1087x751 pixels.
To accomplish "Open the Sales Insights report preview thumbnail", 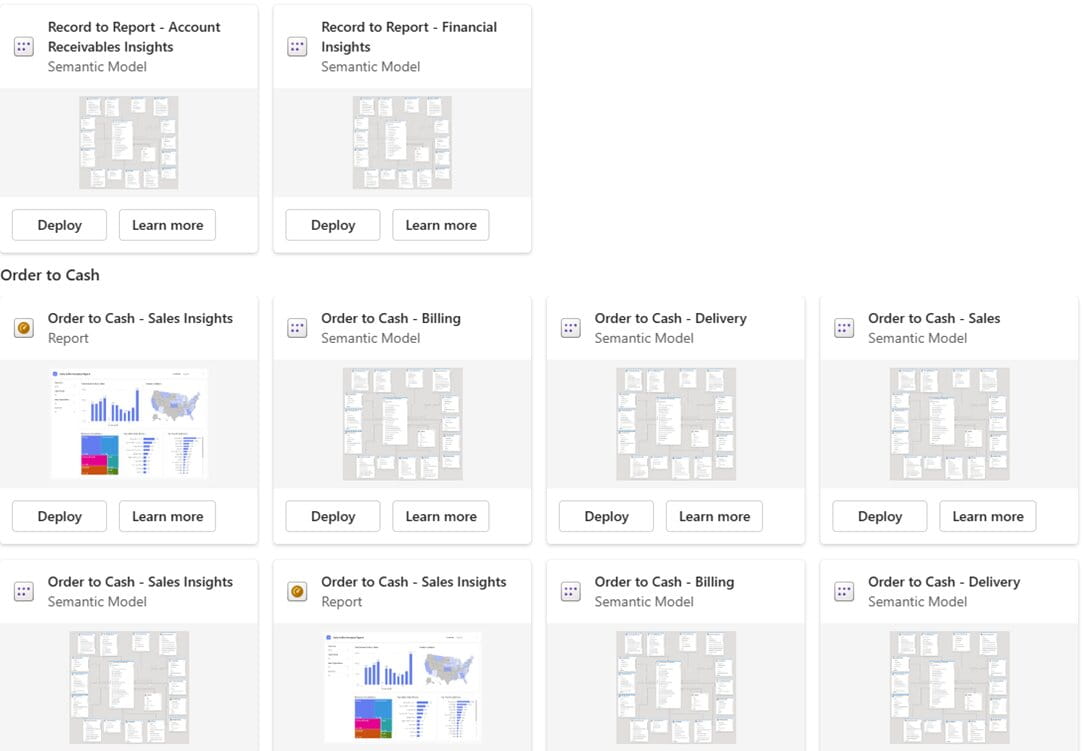I will 129,423.
